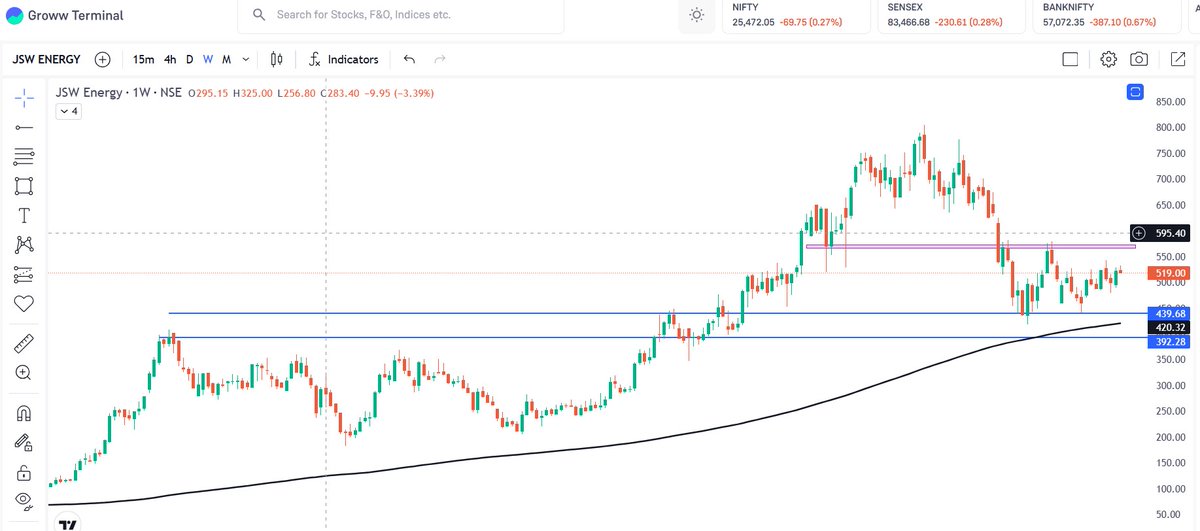Open chart settings gear
Screen dimensions: 1200x531
pyautogui.click(x=1108, y=59)
